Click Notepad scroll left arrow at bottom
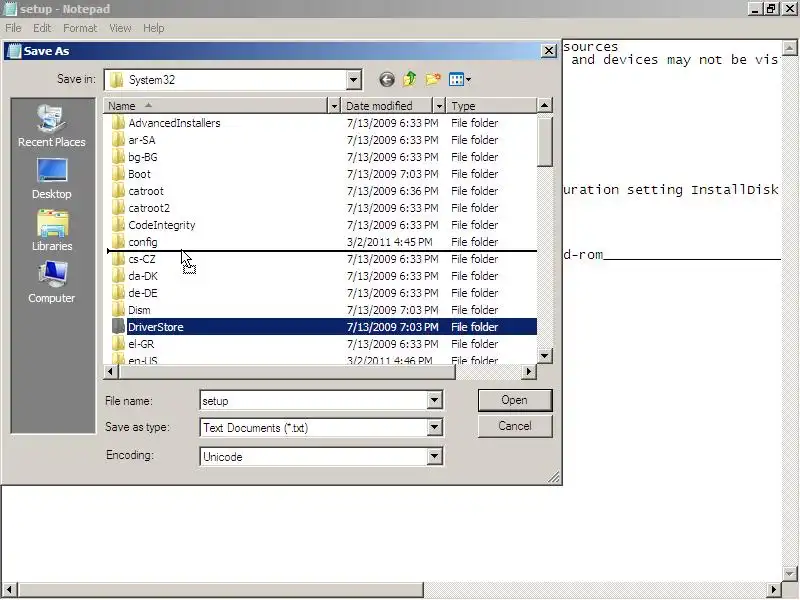 point(9,590)
